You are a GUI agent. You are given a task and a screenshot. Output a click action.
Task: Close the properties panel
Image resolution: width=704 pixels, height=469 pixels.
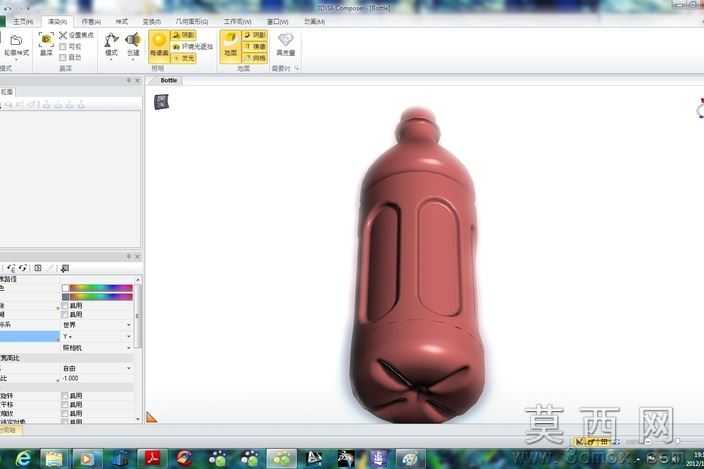[138, 256]
